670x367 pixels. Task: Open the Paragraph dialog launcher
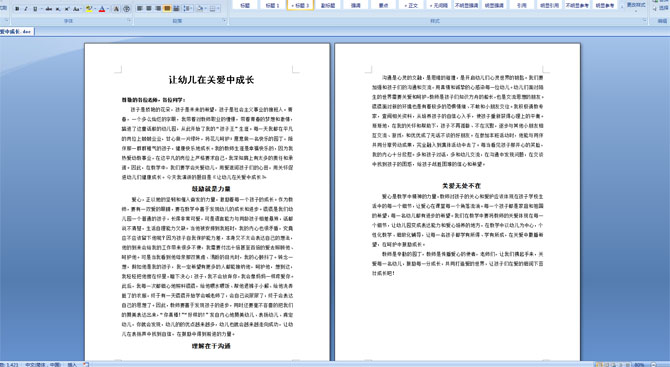coord(224,21)
